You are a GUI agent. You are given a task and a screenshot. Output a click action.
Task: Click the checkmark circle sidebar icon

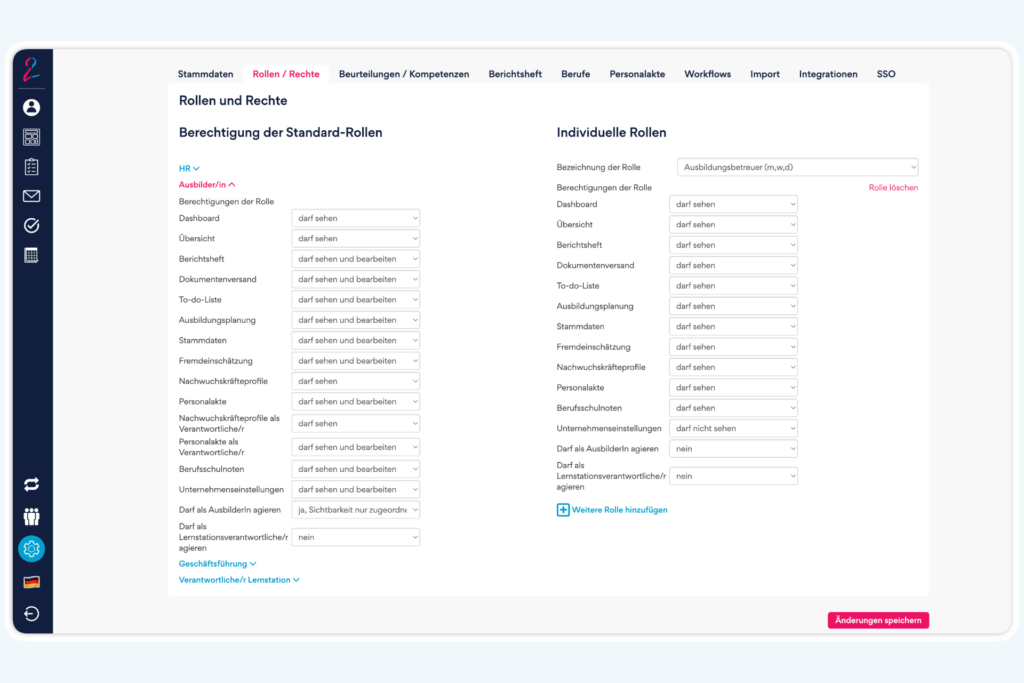point(30,225)
